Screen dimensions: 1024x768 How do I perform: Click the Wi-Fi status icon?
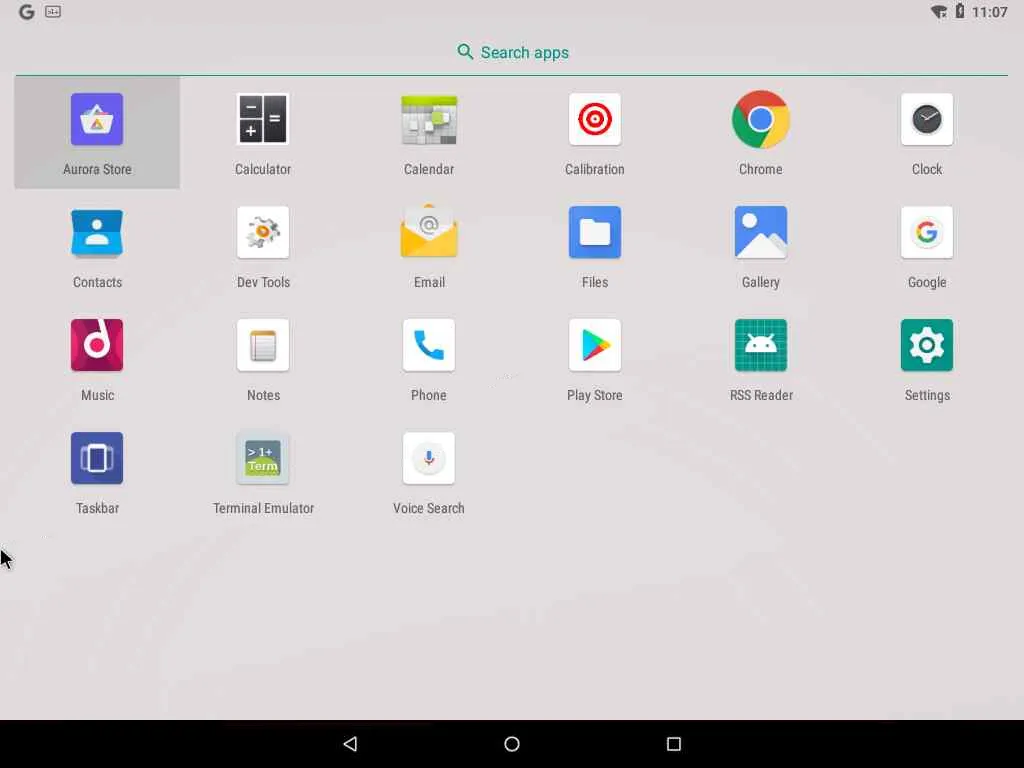pos(938,12)
